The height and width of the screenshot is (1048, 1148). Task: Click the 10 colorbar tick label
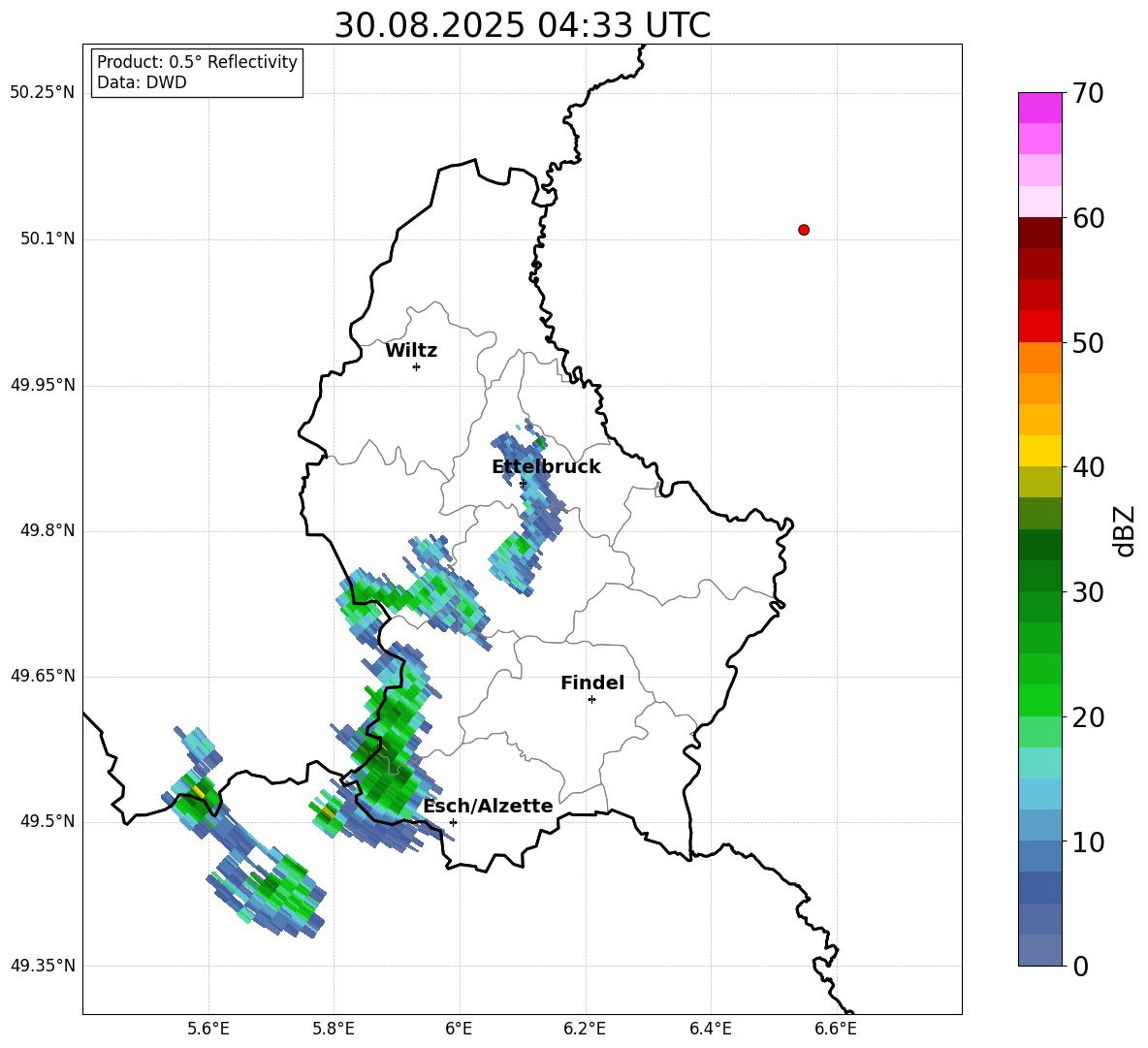tap(1088, 842)
